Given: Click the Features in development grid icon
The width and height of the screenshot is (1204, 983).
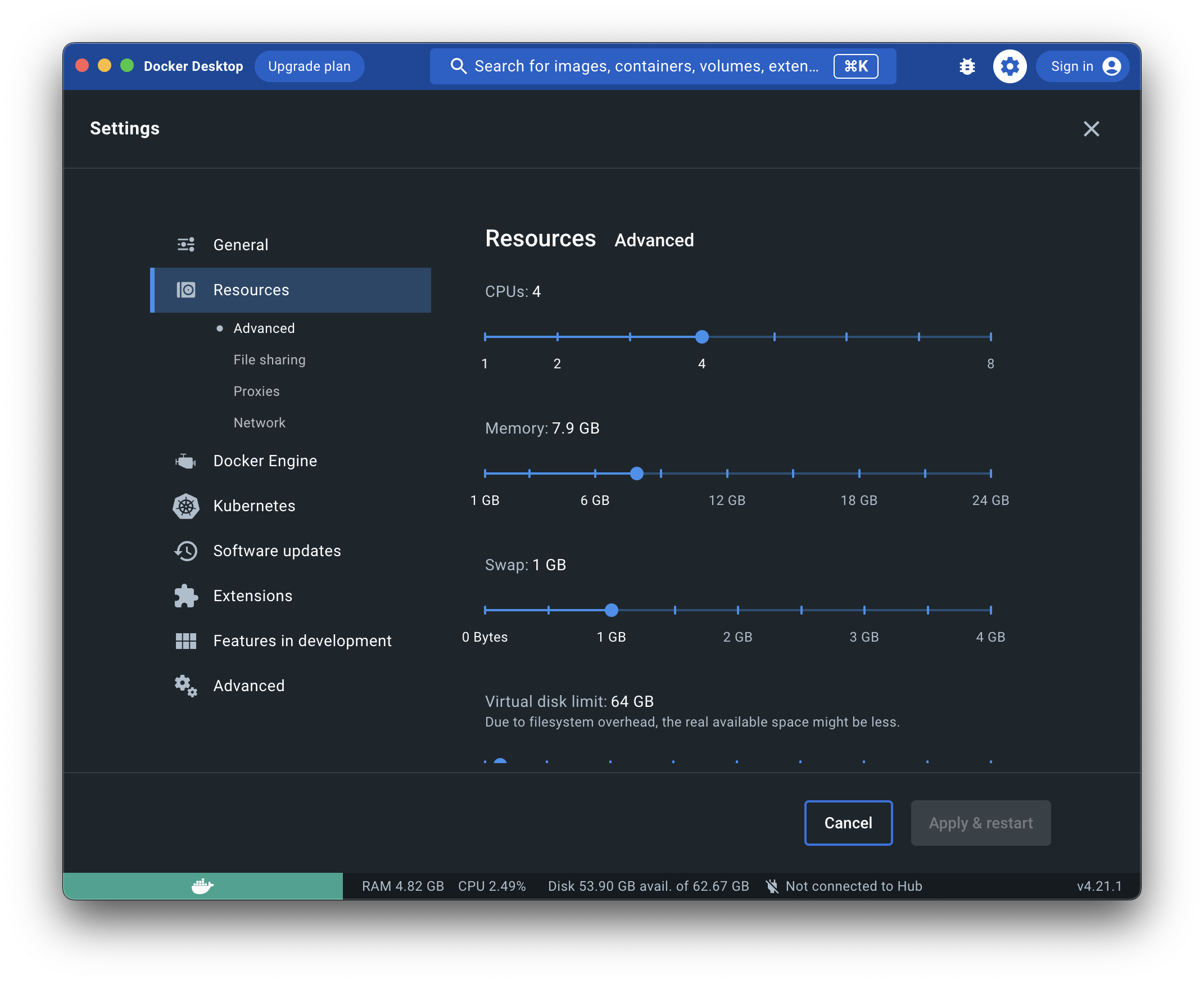Looking at the screenshot, I should [185, 641].
